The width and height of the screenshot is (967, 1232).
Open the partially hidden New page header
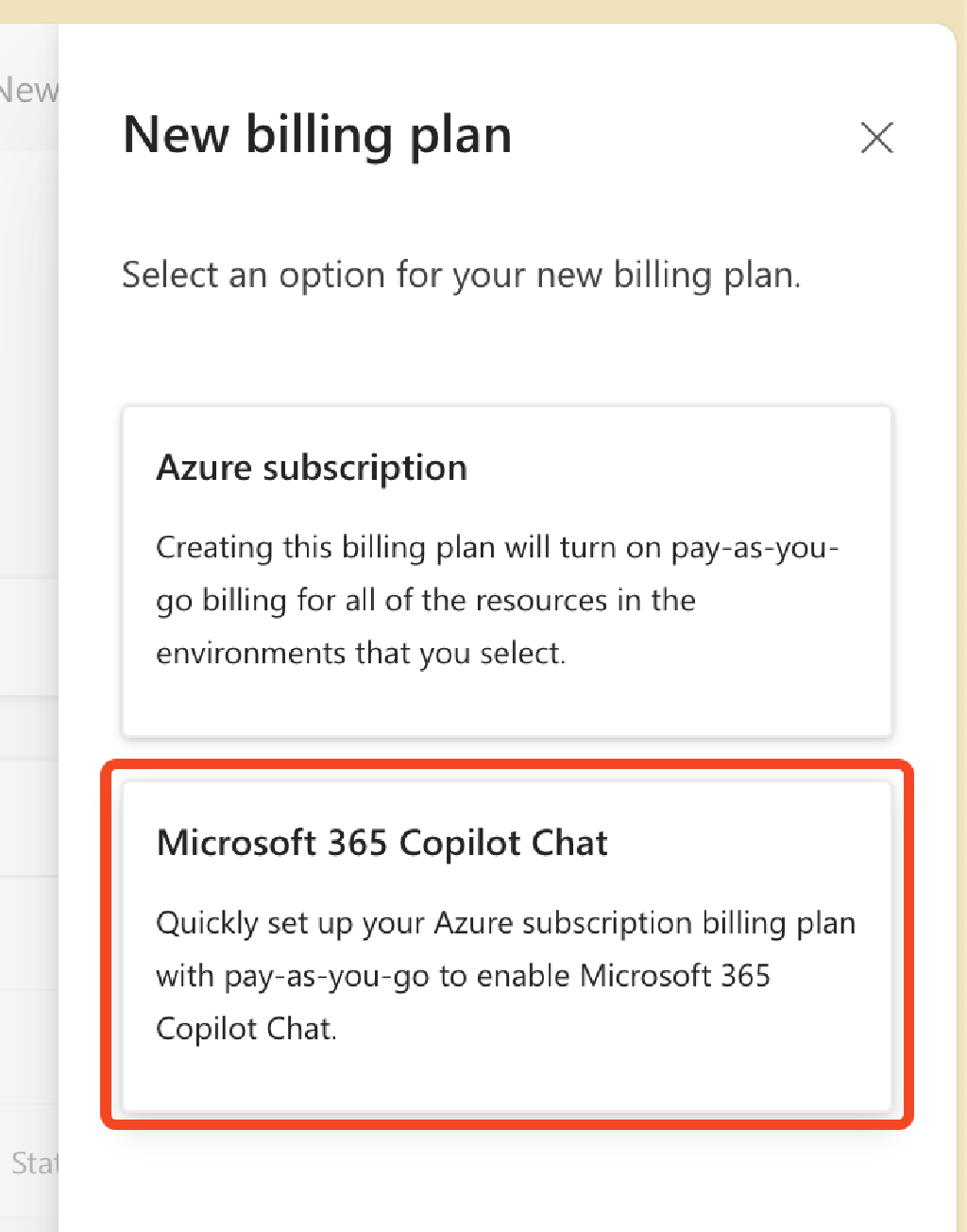tap(28, 90)
